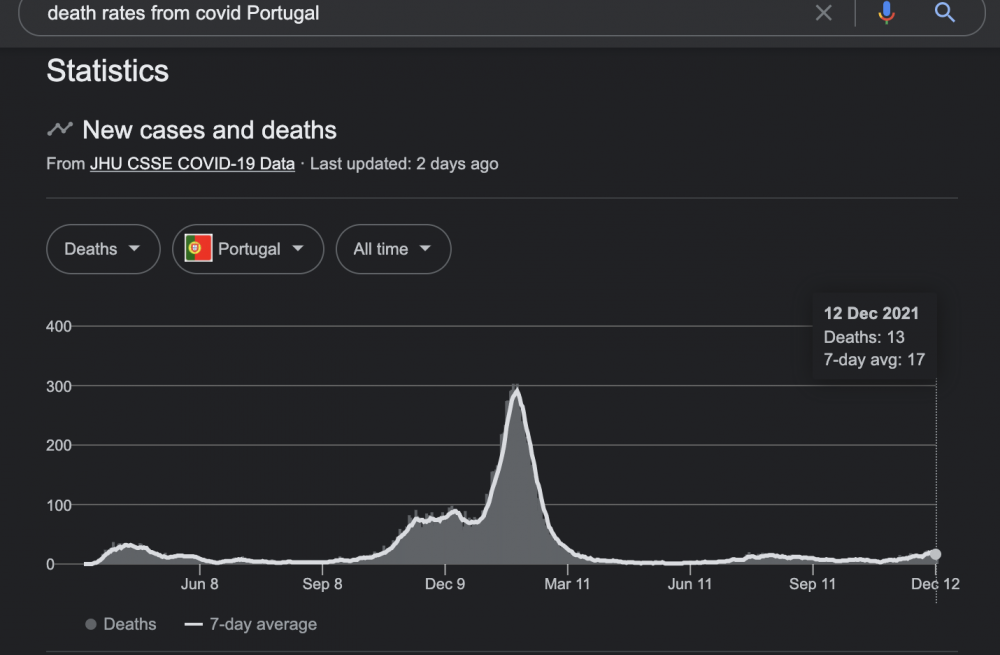Viewport: 1000px width, 655px height.
Task: Click the chart peak near 300 deaths
Action: click(x=516, y=390)
